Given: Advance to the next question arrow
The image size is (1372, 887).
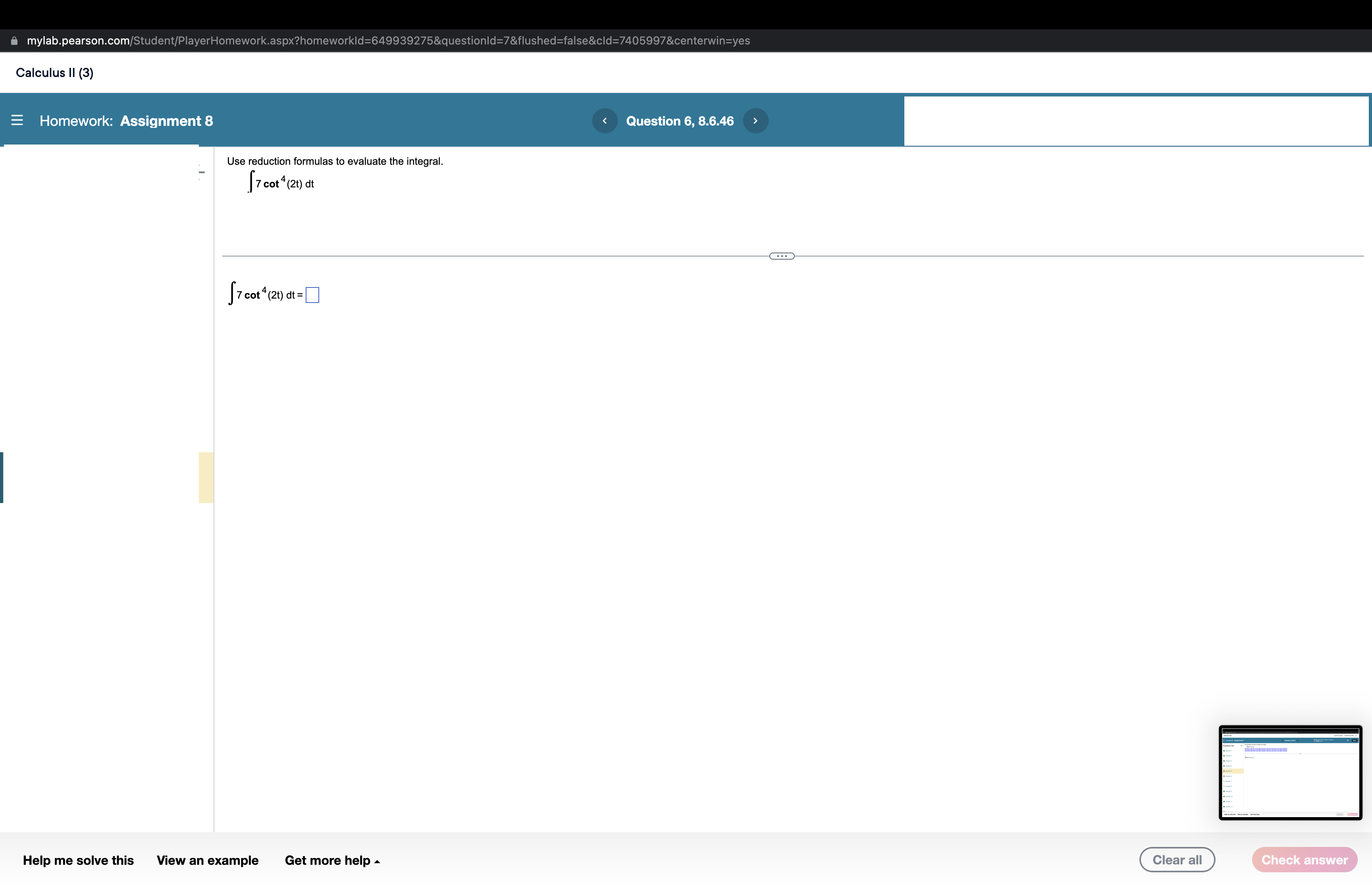Looking at the screenshot, I should [755, 121].
